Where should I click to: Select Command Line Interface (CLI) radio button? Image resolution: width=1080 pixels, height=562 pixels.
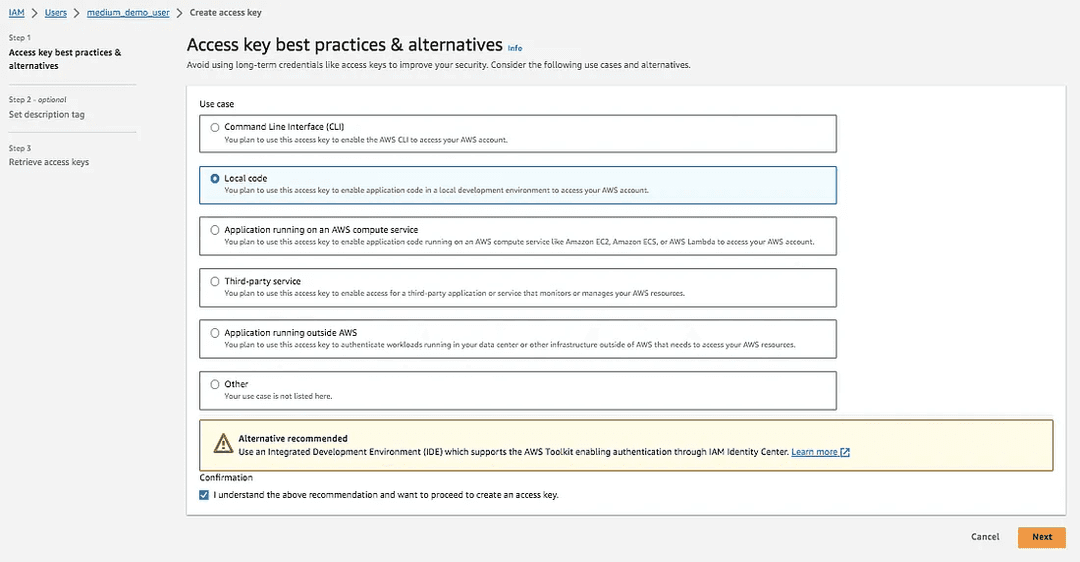[215, 127]
